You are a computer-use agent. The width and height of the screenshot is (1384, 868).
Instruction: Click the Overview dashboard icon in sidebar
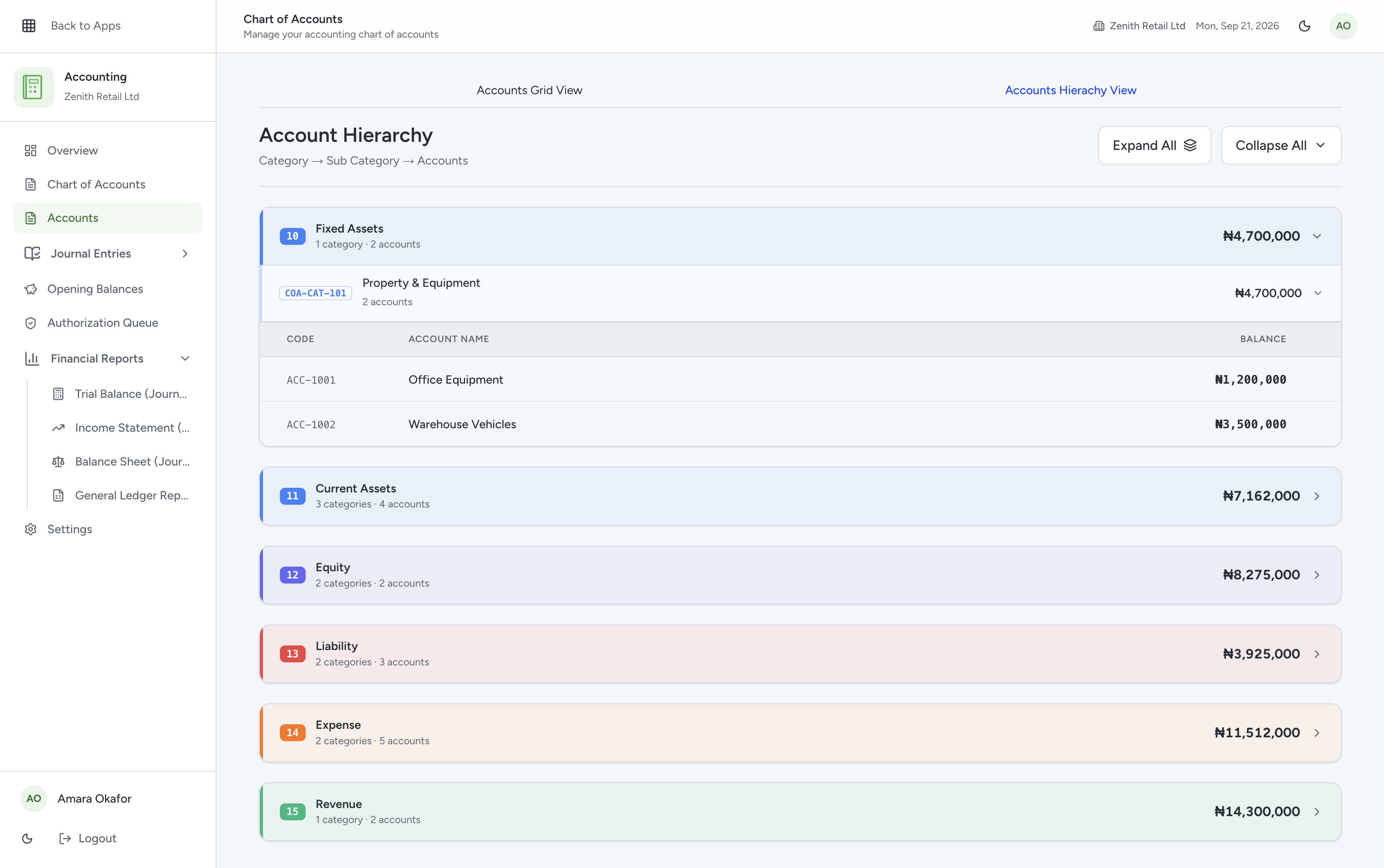pos(30,150)
